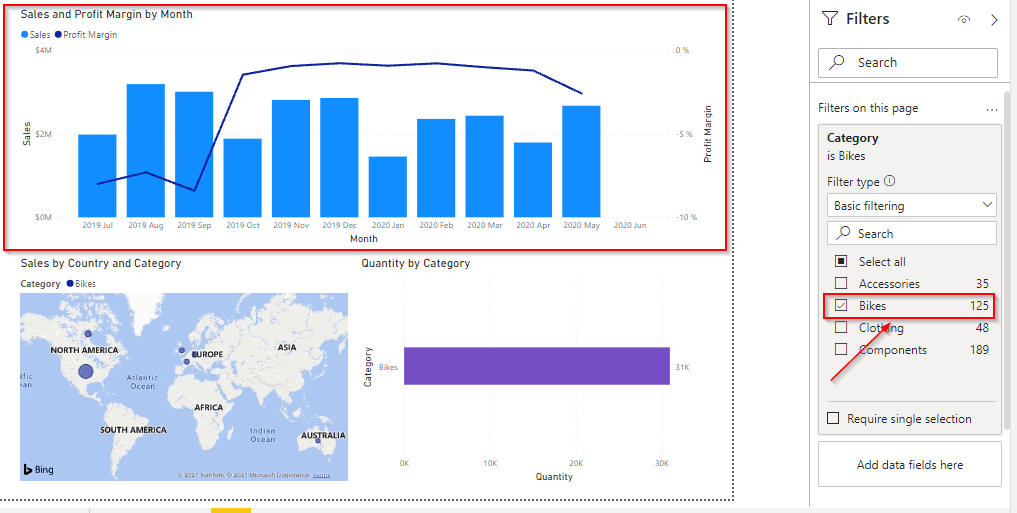
Task: Click the Filters pane Search field at top
Action: tap(908, 62)
